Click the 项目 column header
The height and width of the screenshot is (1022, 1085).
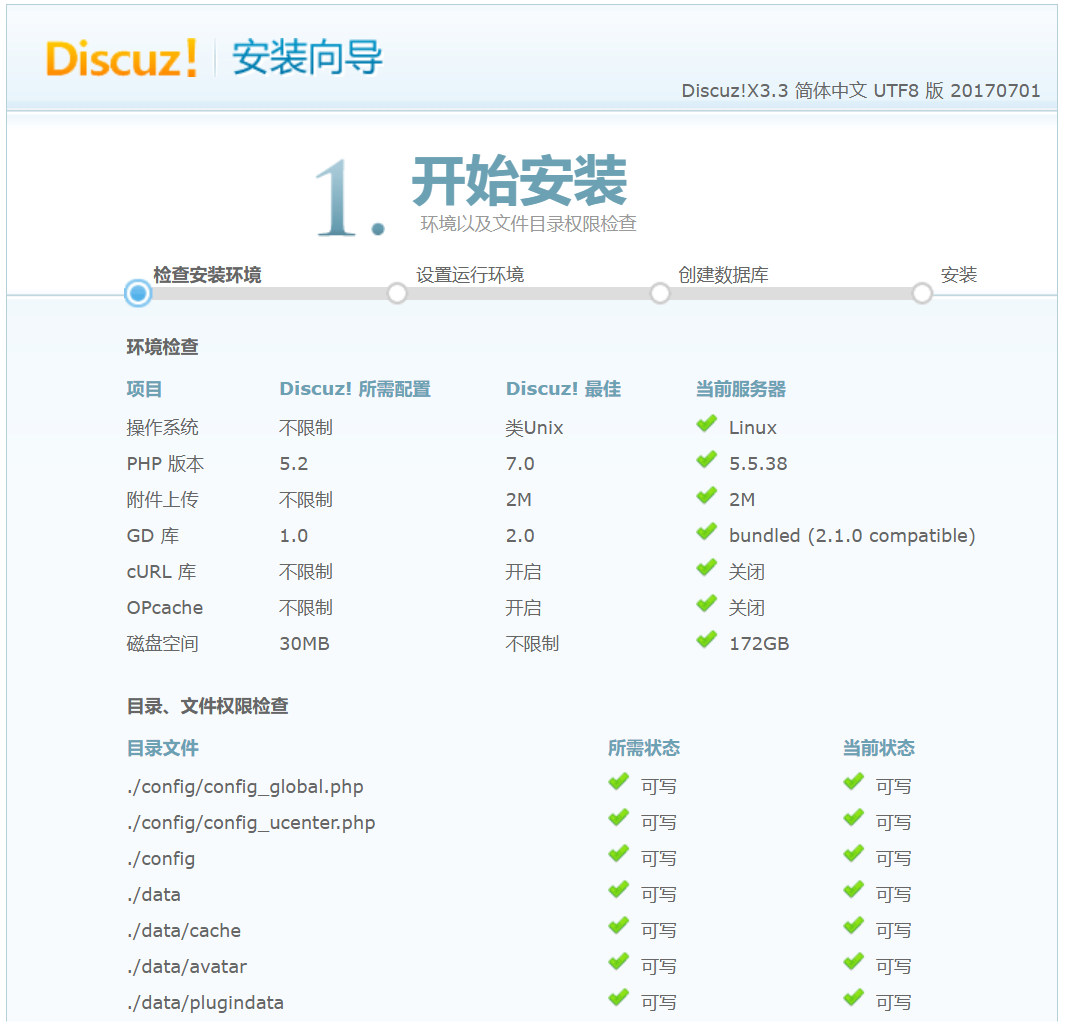[145, 389]
